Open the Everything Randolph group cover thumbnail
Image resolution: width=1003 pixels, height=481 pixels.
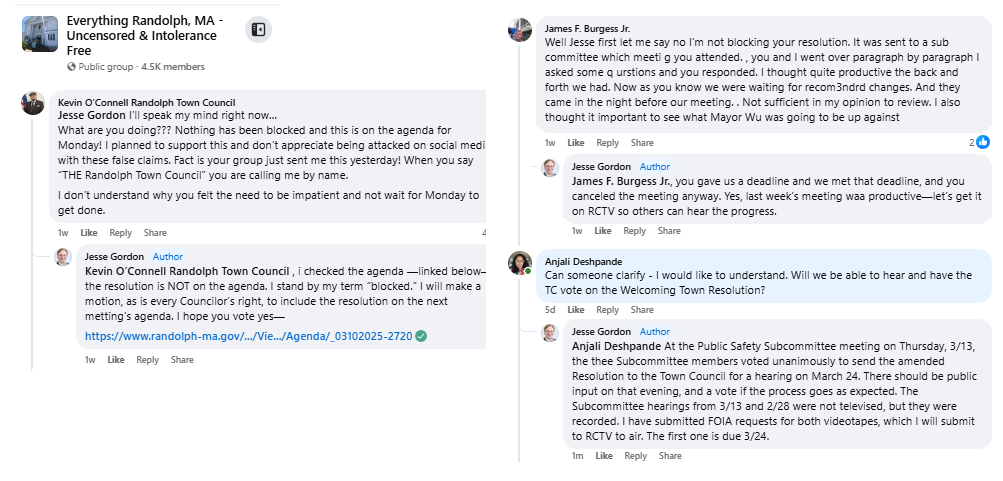pyautogui.click(x=39, y=33)
